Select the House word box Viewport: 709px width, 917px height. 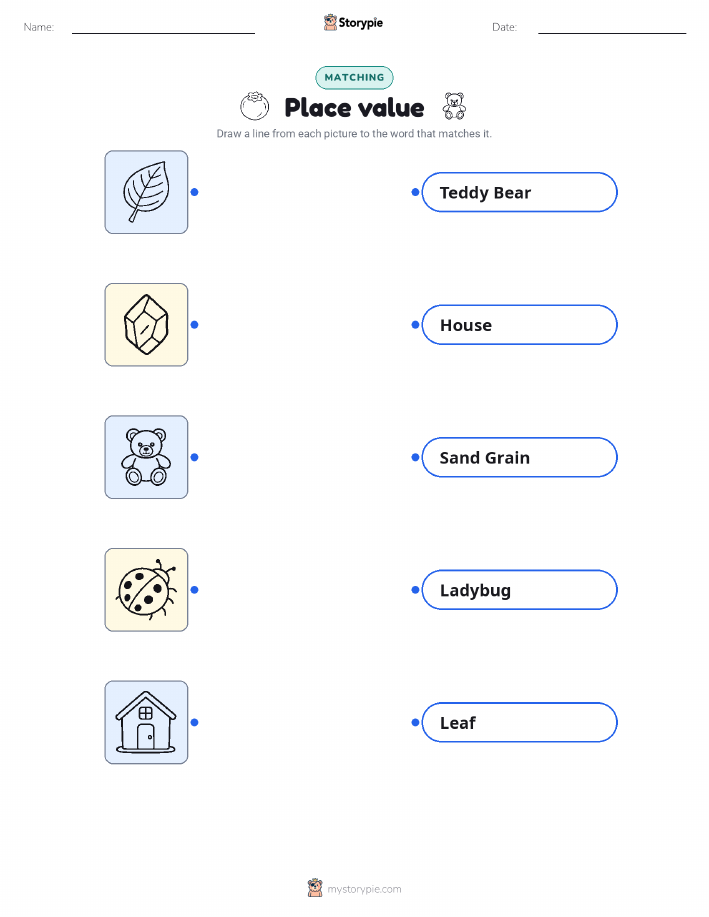click(x=519, y=325)
